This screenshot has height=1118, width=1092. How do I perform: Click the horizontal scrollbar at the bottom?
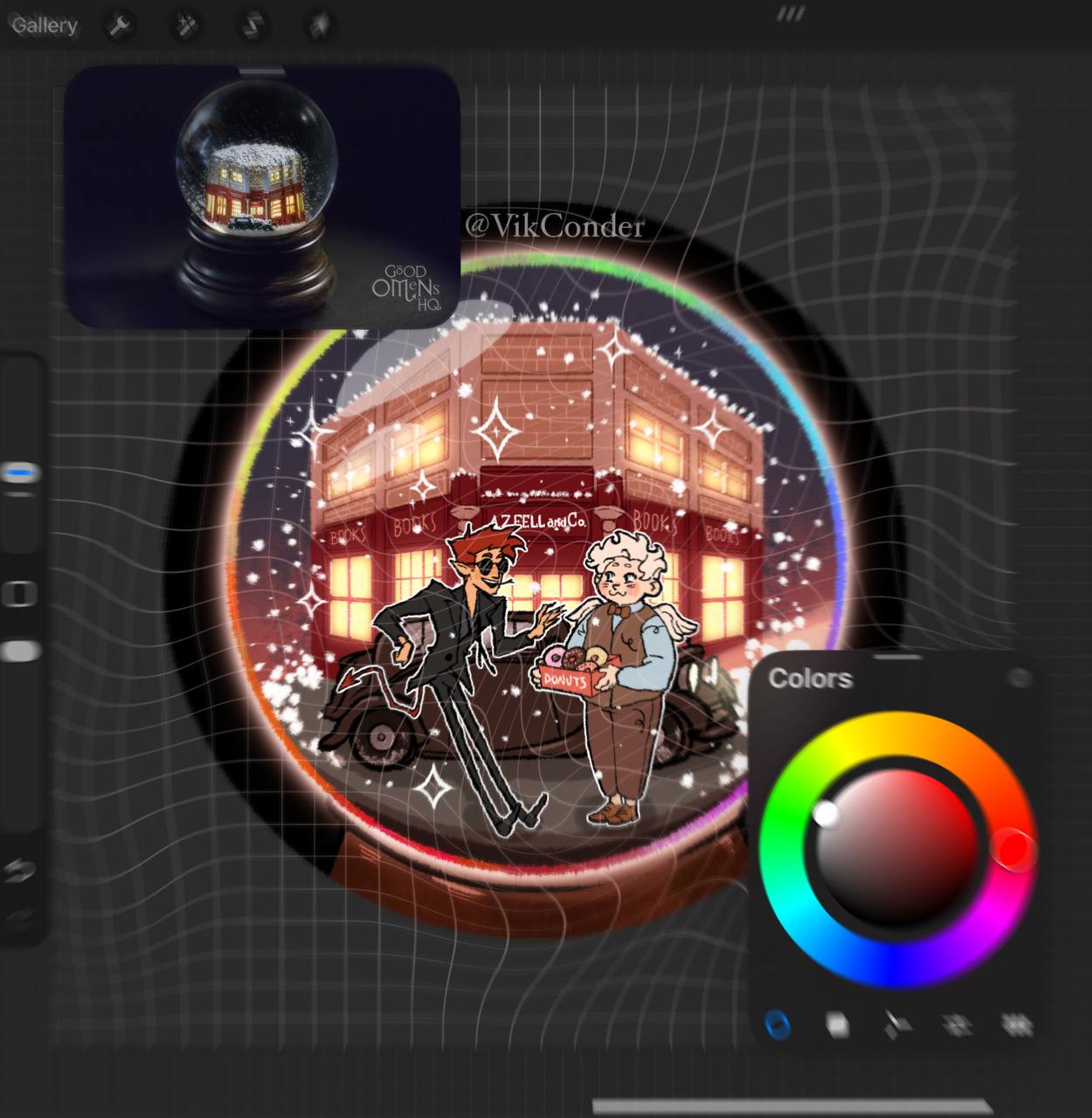792,1107
